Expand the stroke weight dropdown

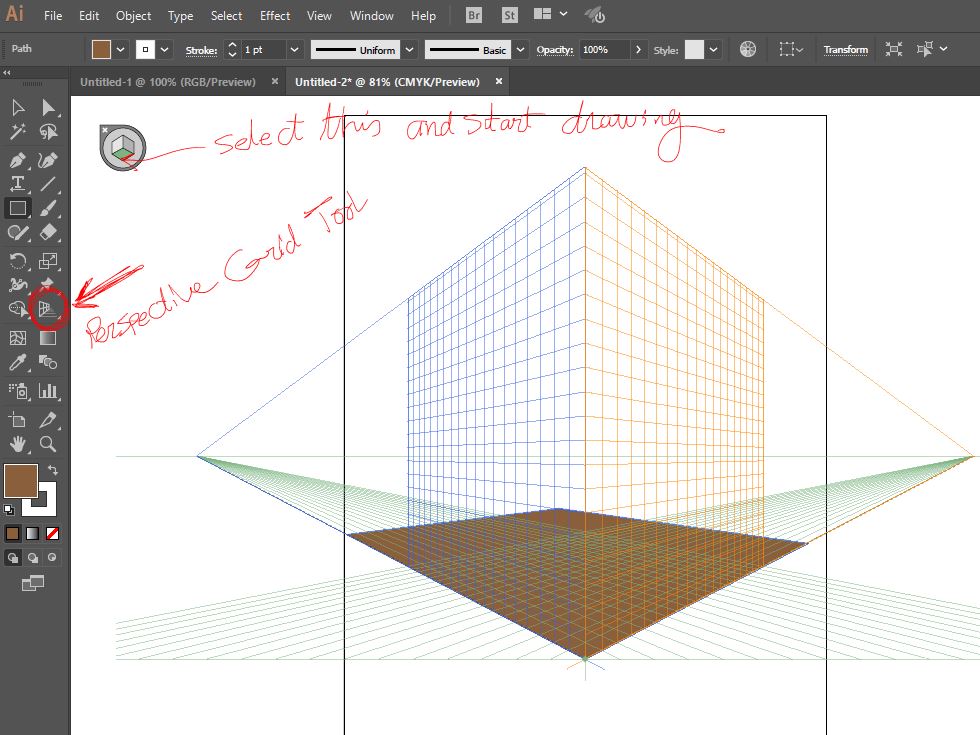(x=294, y=49)
